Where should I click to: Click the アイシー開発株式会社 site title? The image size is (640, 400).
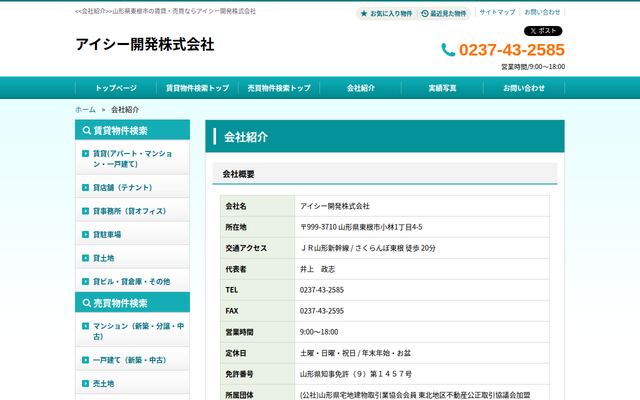click(145, 44)
